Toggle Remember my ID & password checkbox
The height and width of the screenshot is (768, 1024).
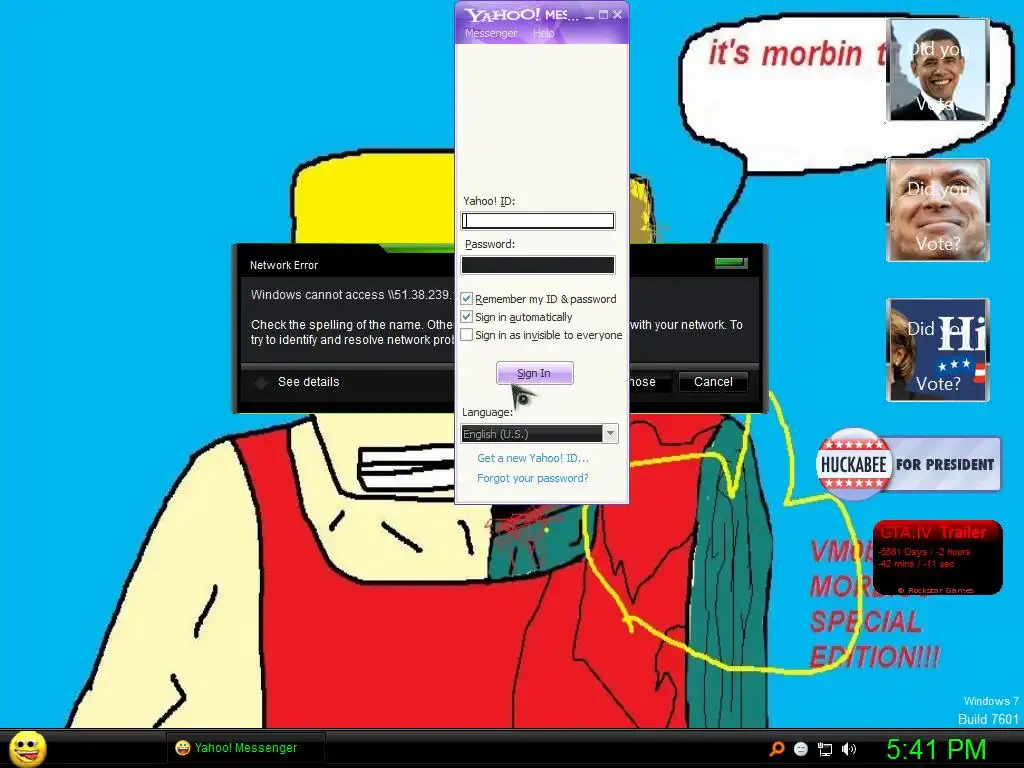pyautogui.click(x=467, y=298)
